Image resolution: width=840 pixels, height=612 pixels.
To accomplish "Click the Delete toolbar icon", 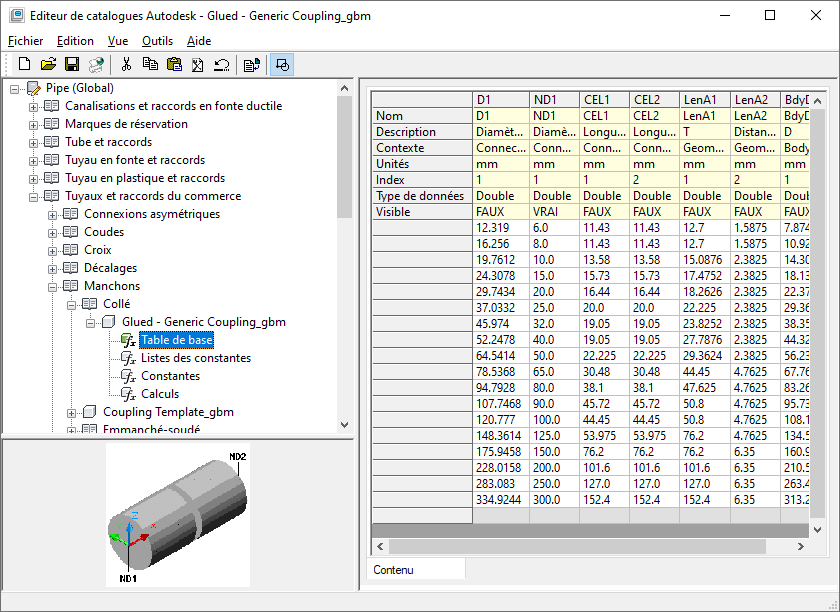I will coord(198,65).
